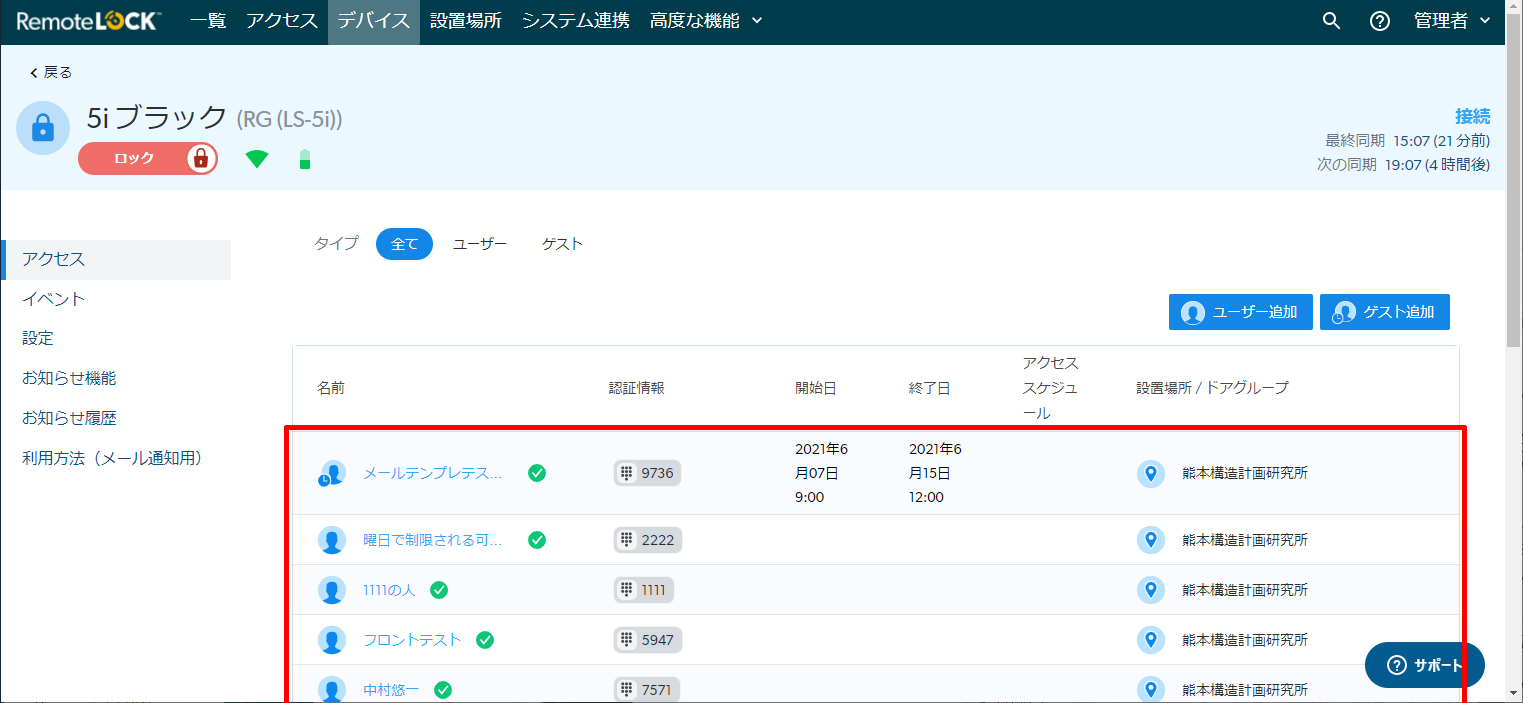Image resolution: width=1523 pixels, height=703 pixels.
Task: Go back using the 戻る chevron
Action: 50,72
